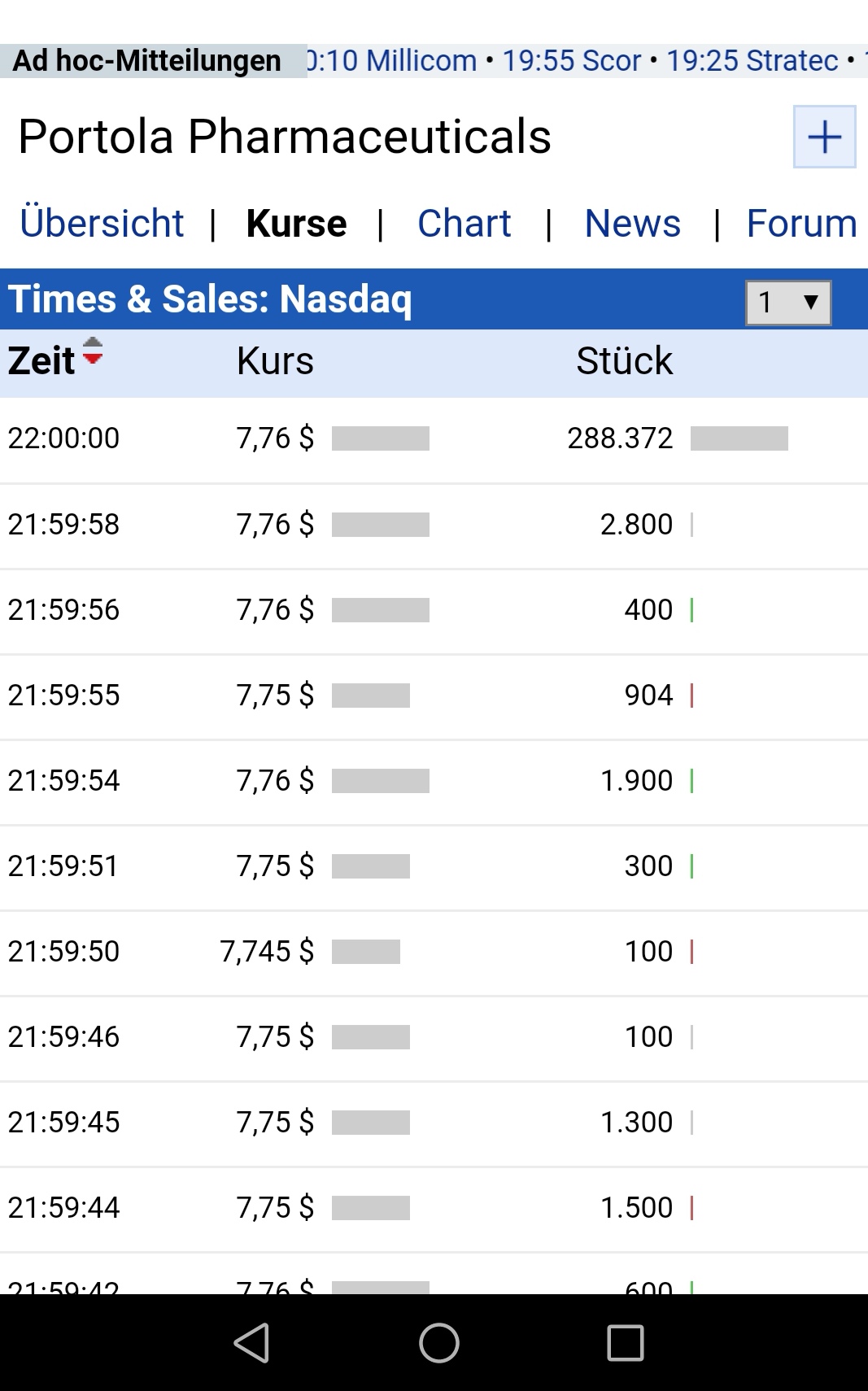Click the Ad hoc-Mitteilungen label
Viewport: 868px width, 1391px height.
click(147, 61)
